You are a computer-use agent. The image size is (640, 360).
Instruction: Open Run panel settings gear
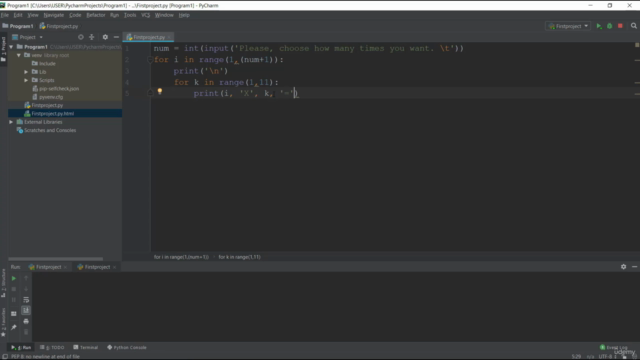coord(623,267)
